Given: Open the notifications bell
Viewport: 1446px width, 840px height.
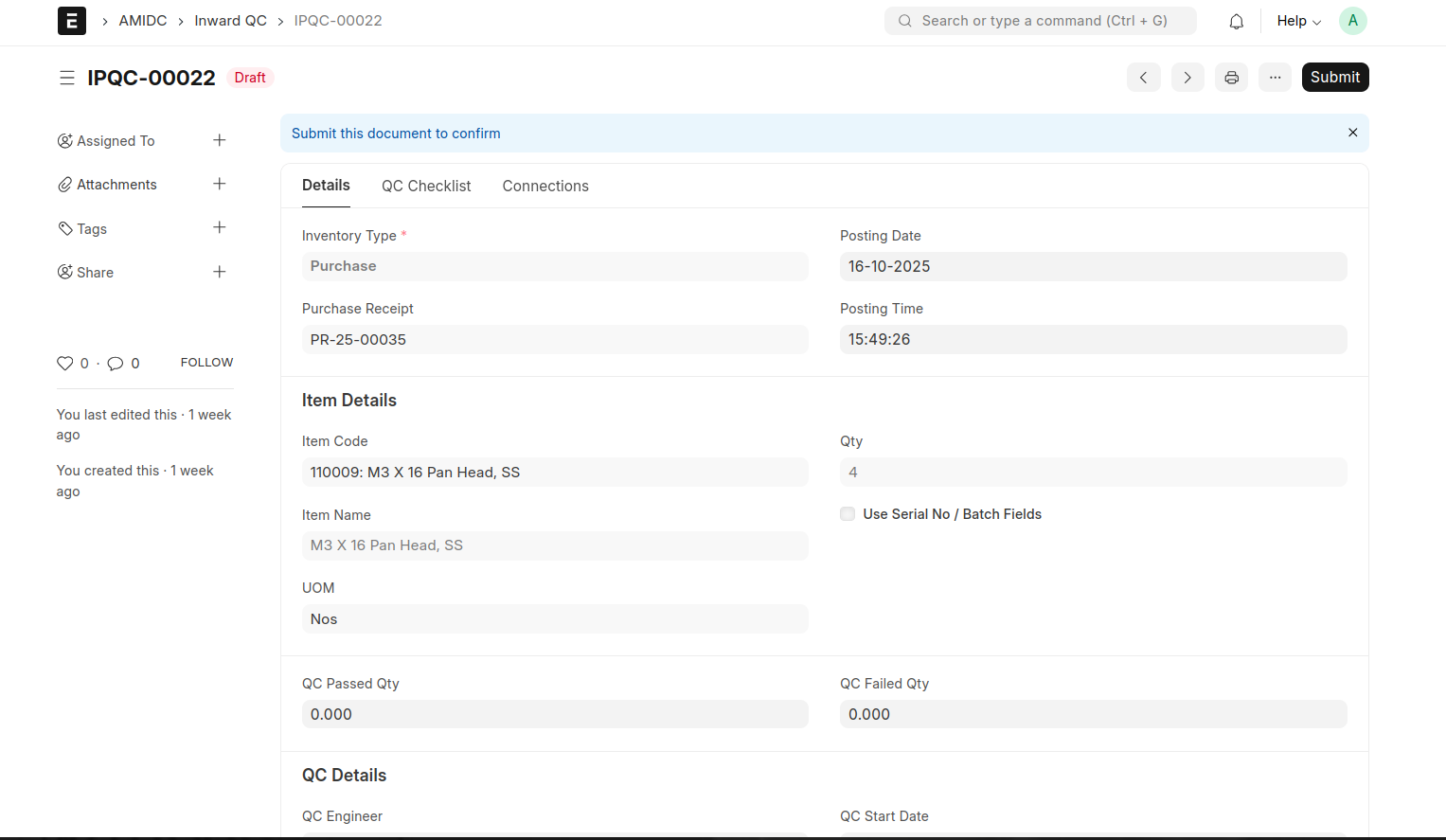Looking at the screenshot, I should point(1236,21).
